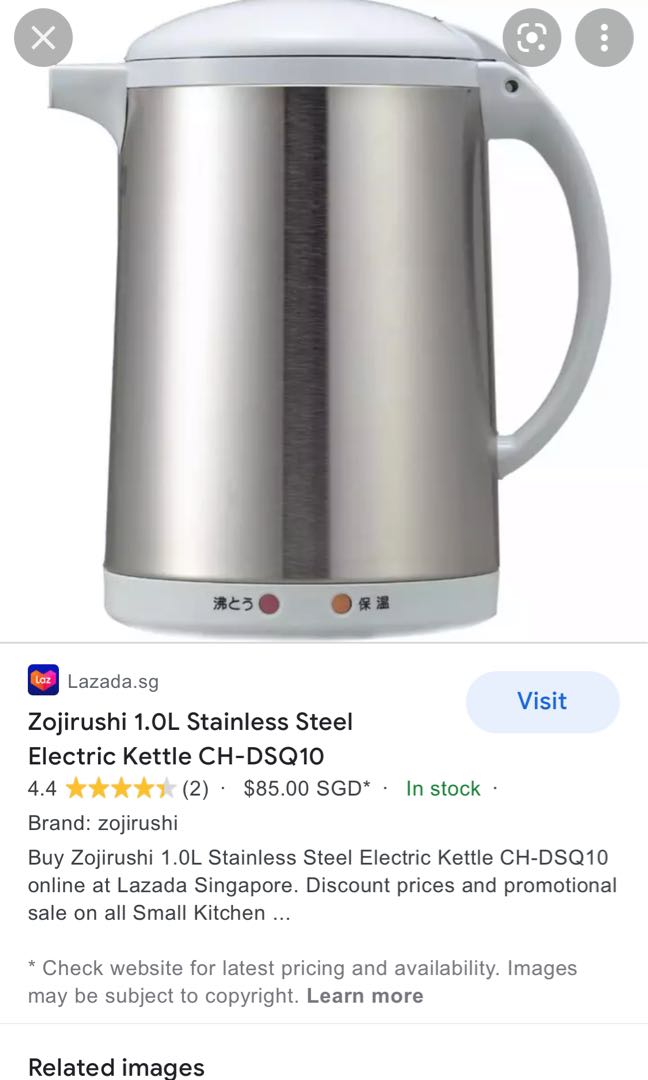This screenshot has width=648, height=1080.
Task: Tap the 4.4 rating number
Action: (42, 788)
